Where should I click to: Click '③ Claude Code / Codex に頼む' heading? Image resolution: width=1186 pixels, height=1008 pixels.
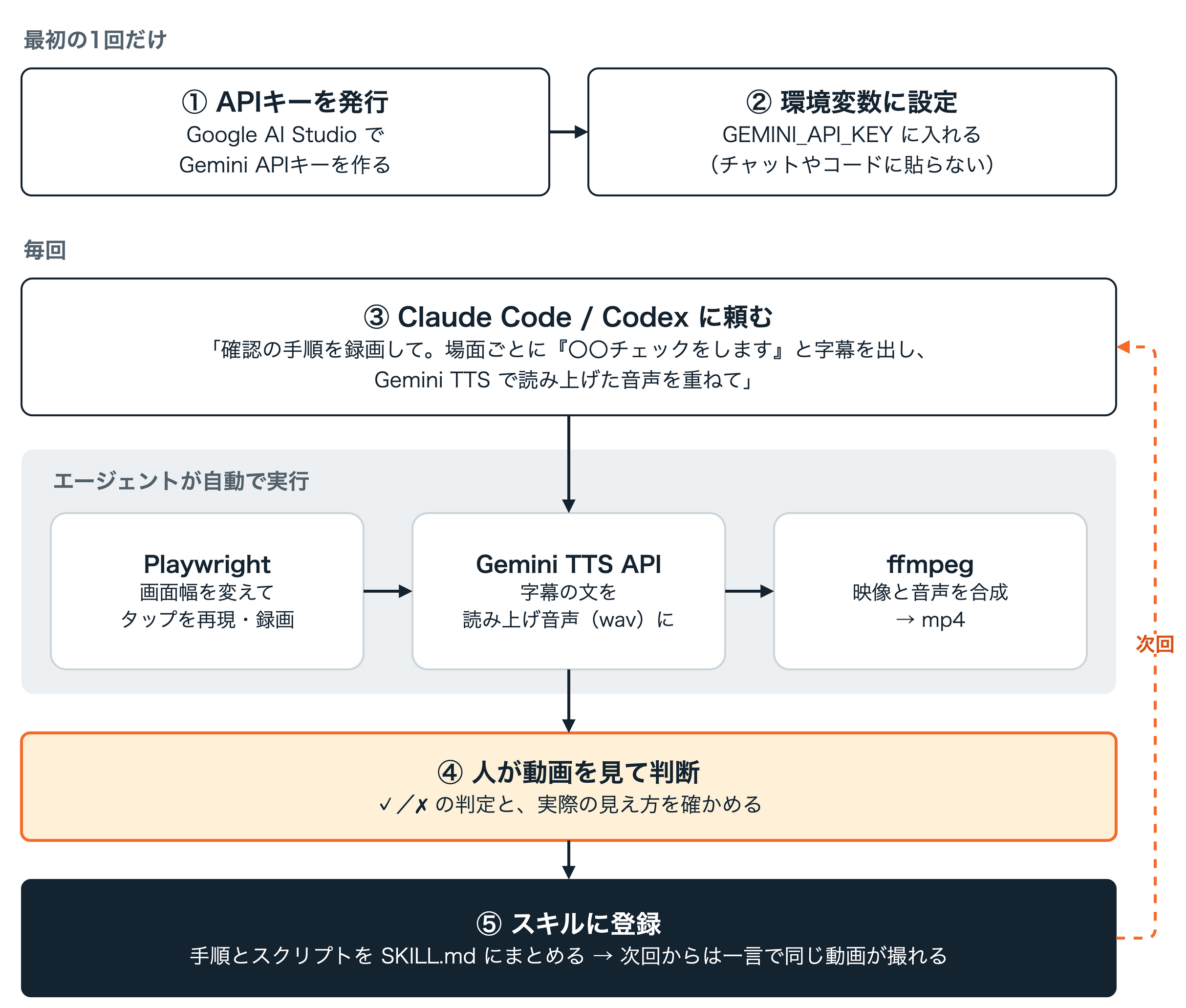tap(568, 317)
